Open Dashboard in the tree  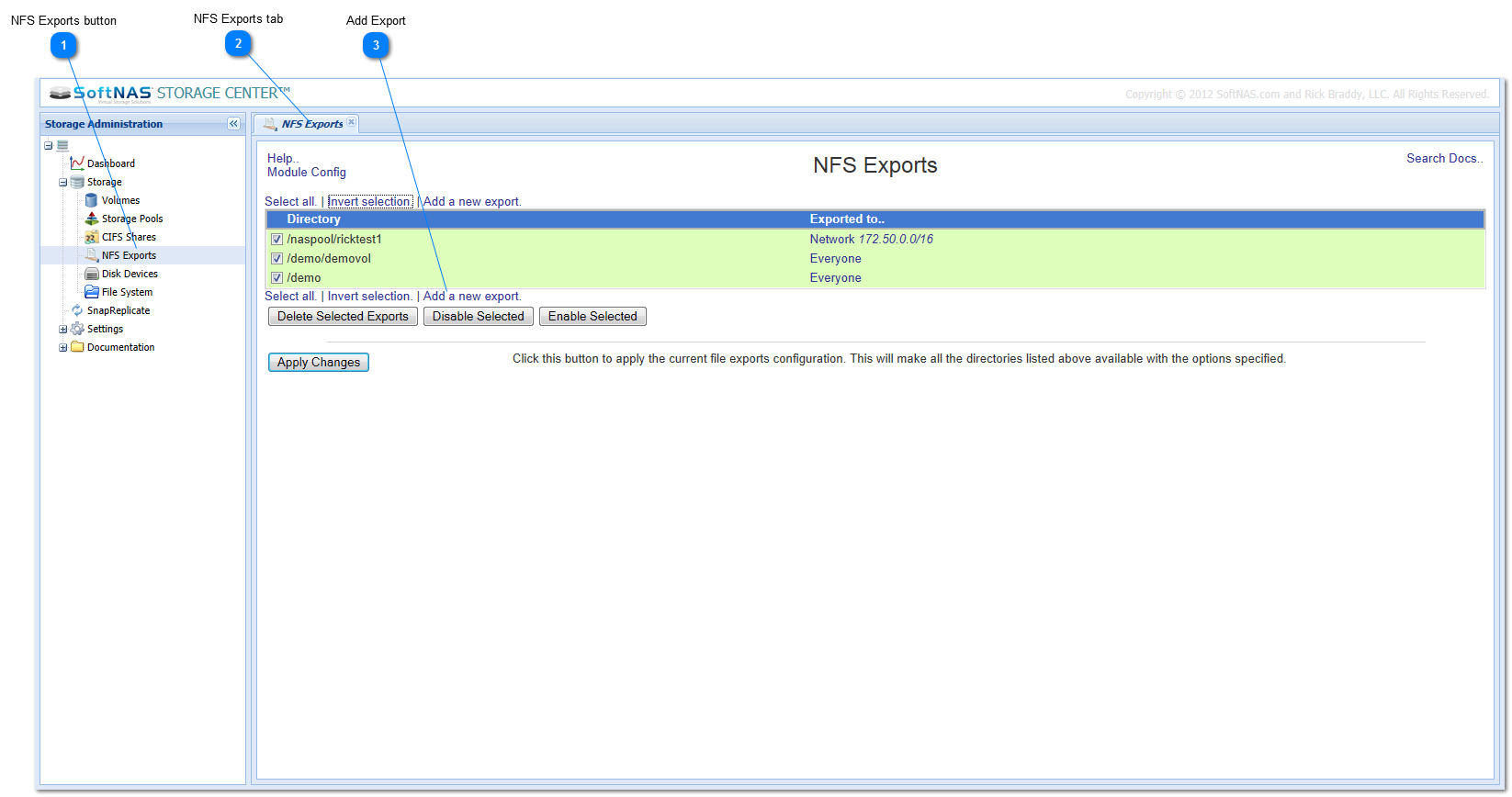point(111,163)
